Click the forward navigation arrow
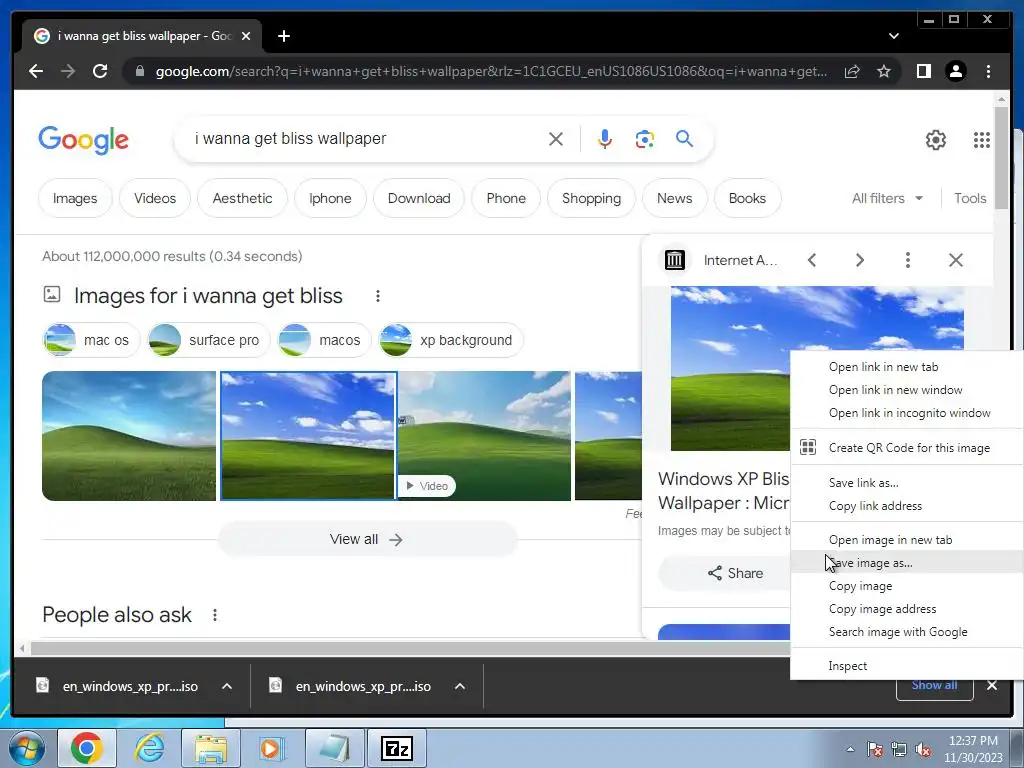1024x768 pixels. [68, 71]
